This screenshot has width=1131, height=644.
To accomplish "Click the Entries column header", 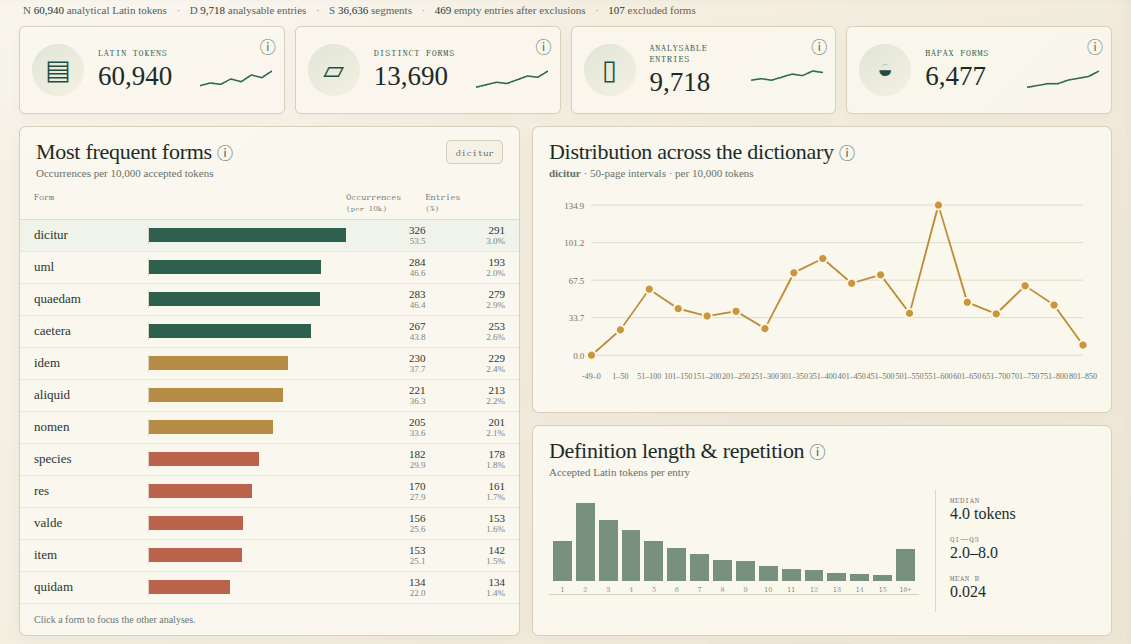I will click(x=442, y=203).
